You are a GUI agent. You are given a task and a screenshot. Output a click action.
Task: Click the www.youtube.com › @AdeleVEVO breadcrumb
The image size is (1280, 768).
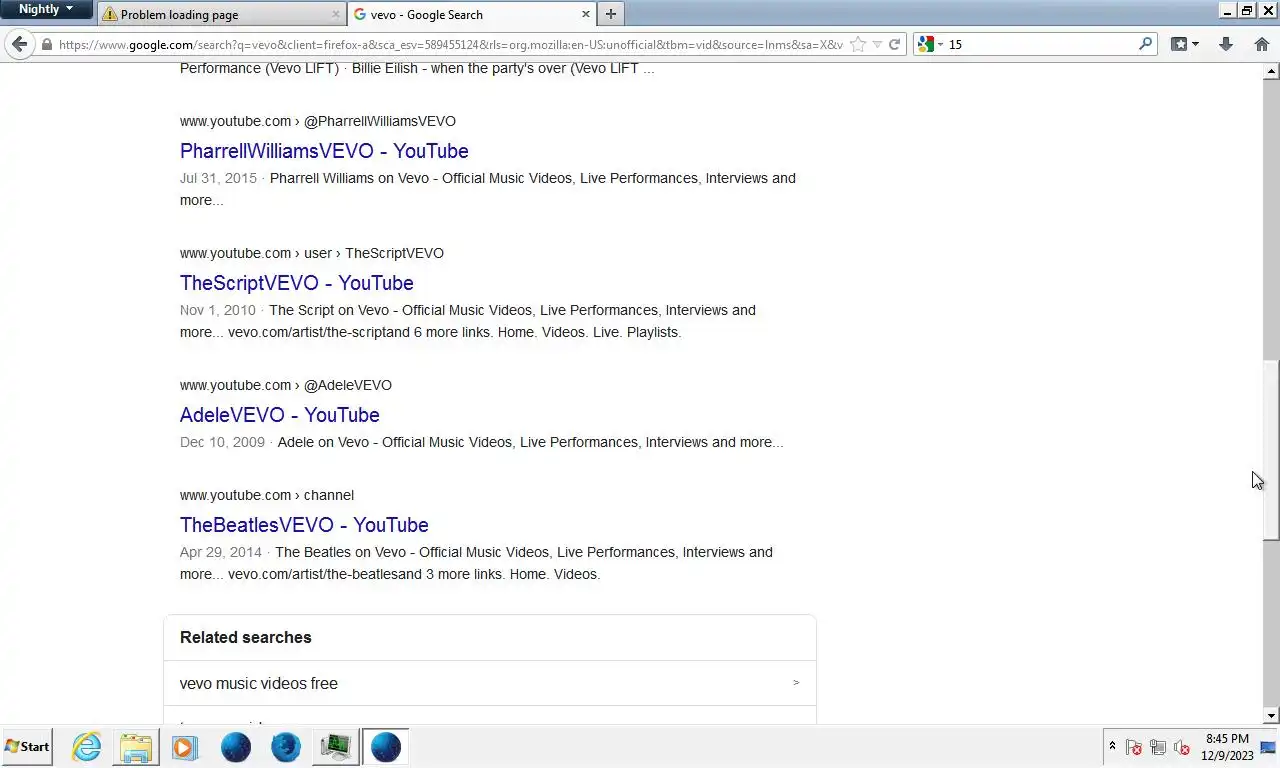pos(285,385)
